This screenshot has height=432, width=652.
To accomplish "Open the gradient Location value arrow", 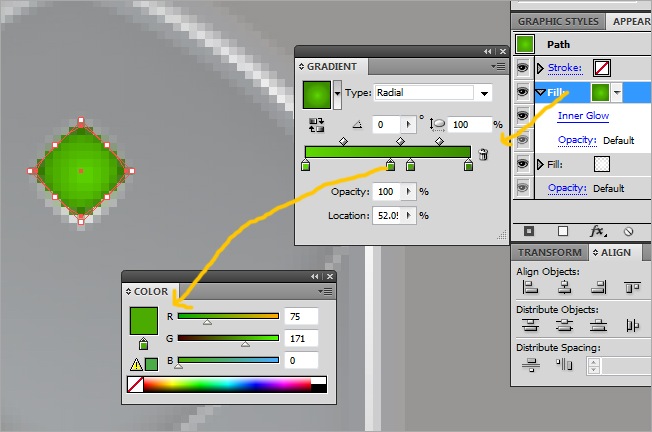I will [x=408, y=216].
